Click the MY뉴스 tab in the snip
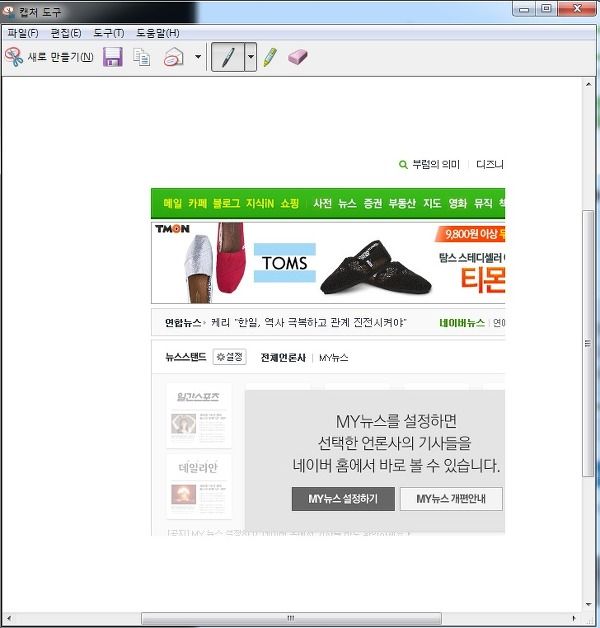Viewport: 600px width, 628px height. (x=333, y=358)
